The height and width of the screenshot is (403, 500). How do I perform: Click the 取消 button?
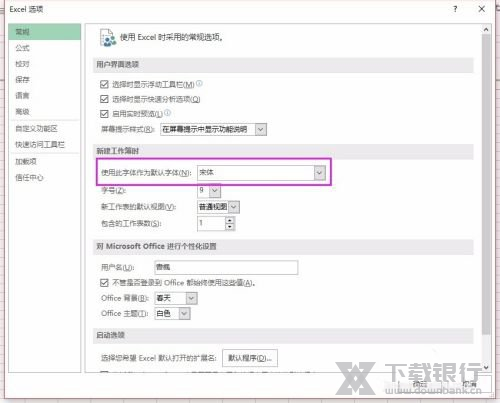[470, 384]
